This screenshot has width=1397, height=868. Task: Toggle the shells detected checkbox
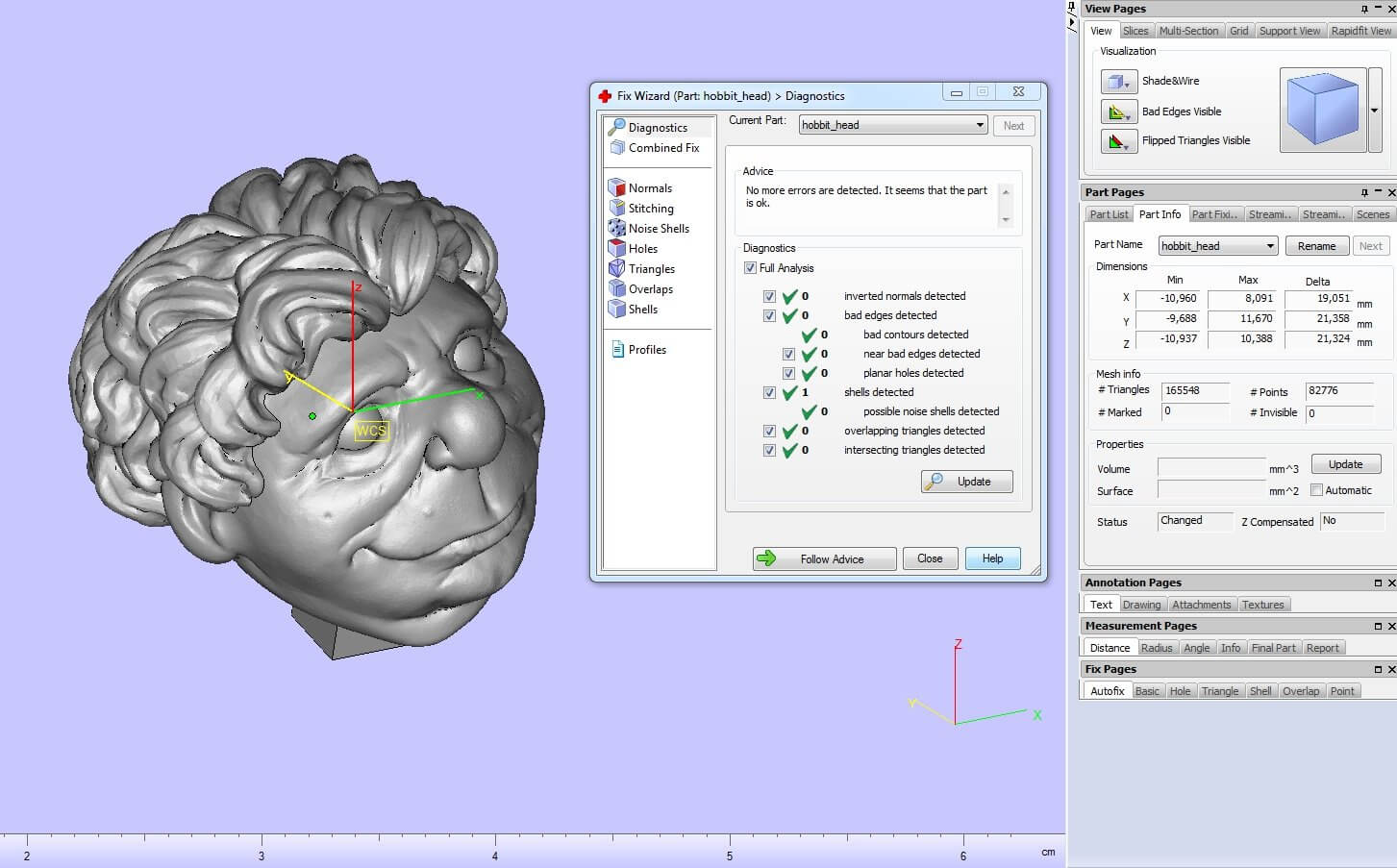click(769, 392)
